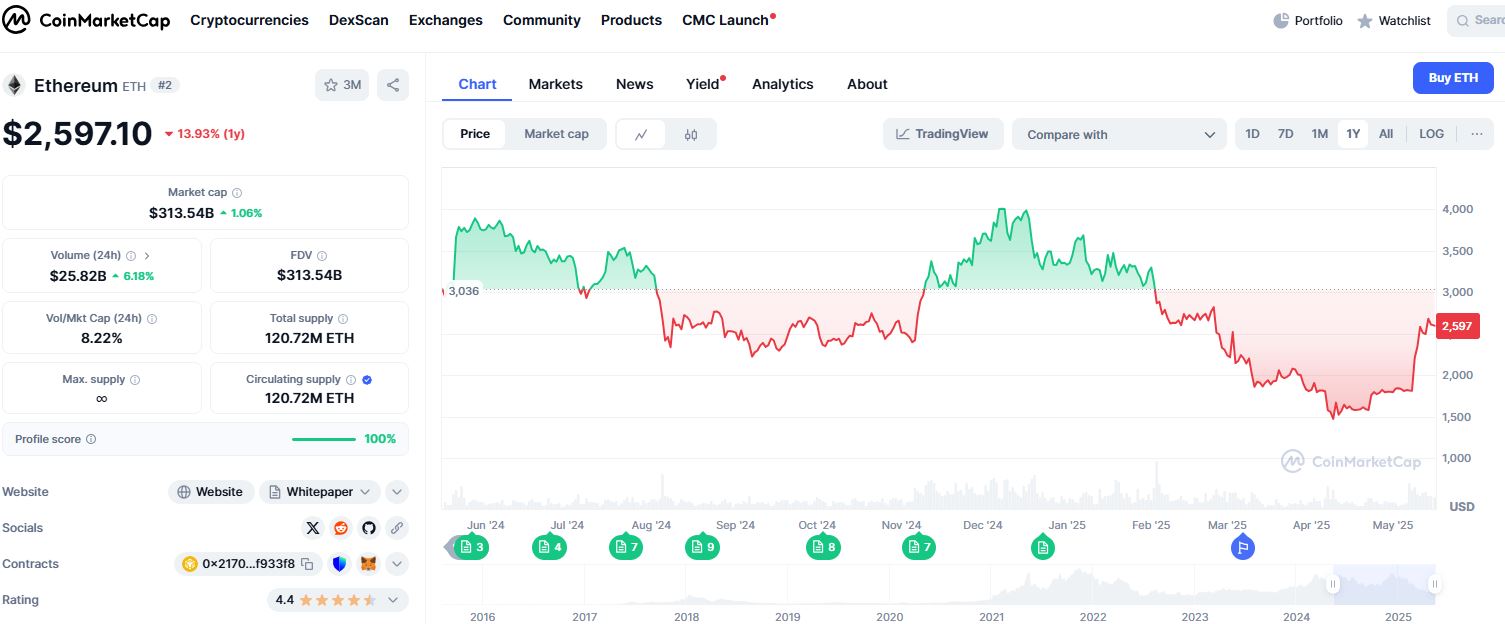The width and height of the screenshot is (1505, 624).
Task: Click the Jul '24 news marker 4
Action: pos(549,547)
